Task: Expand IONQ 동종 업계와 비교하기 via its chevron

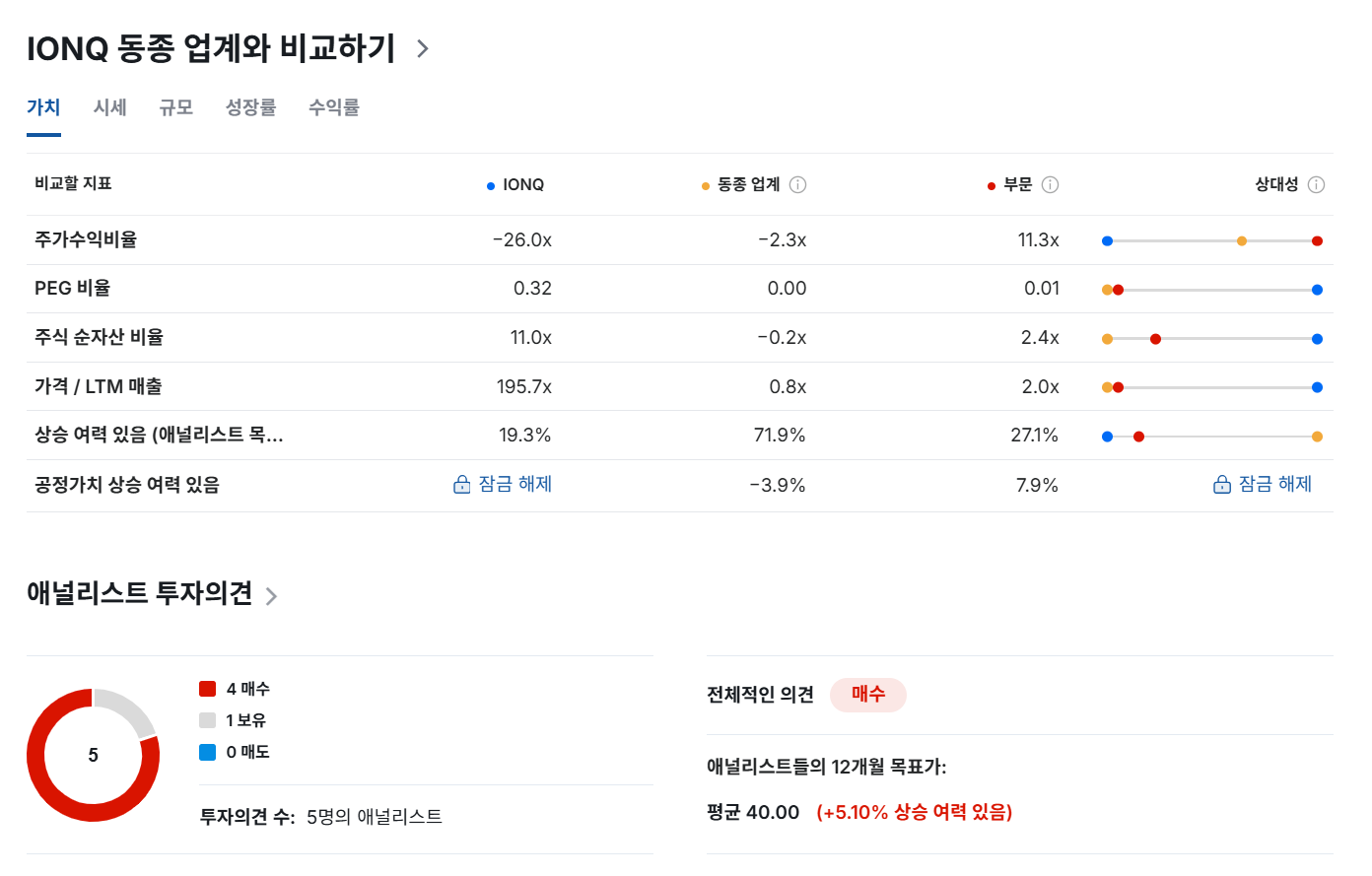Action: click(x=421, y=47)
